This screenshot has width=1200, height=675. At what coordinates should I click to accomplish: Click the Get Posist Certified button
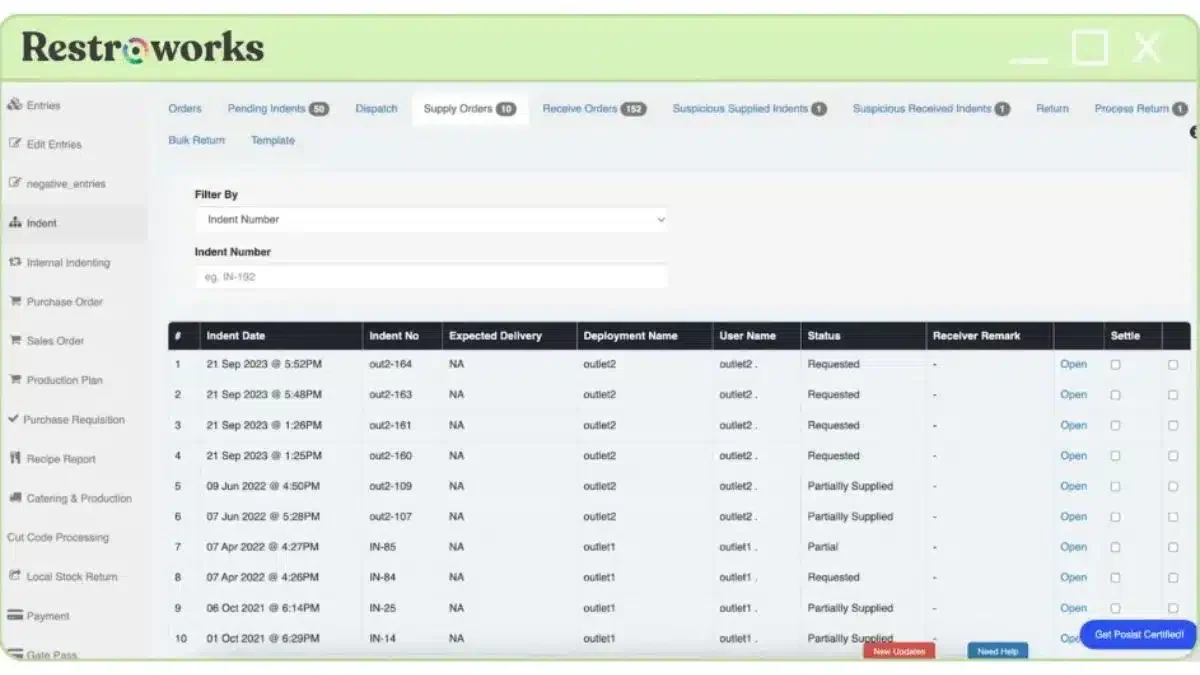(x=1138, y=634)
